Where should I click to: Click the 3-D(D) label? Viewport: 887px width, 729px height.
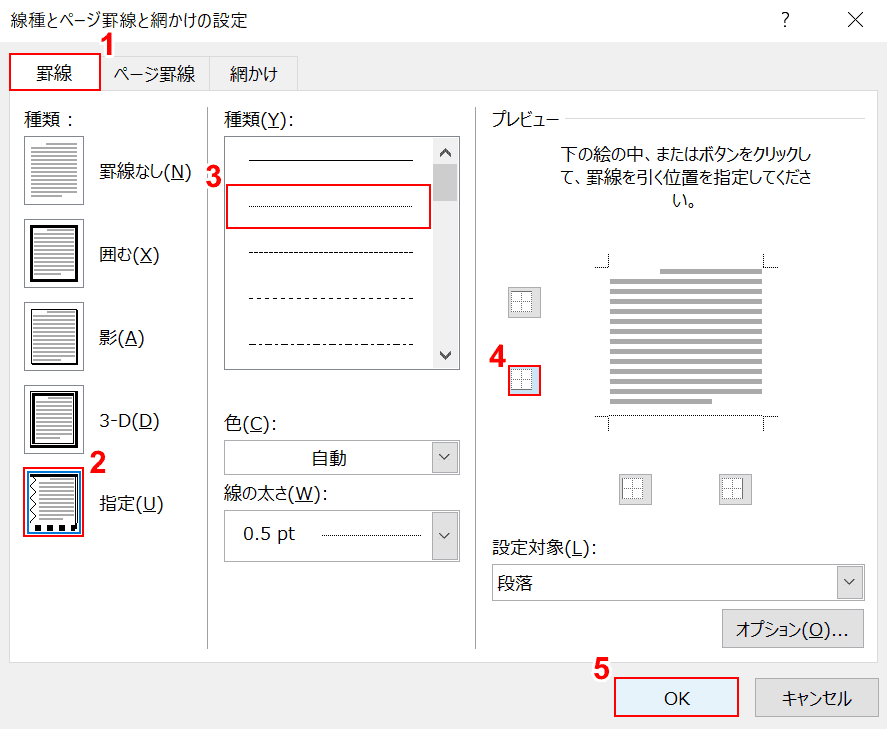[130, 420]
